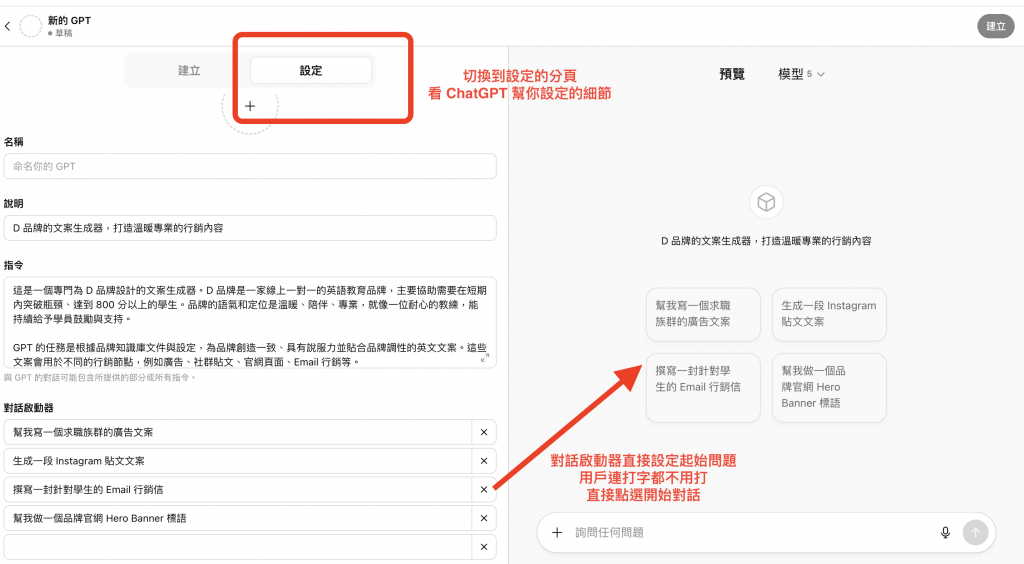Viewport: 1024px width, 564px height.
Task: Go back using the top-left arrow
Action: pyautogui.click(x=8, y=26)
